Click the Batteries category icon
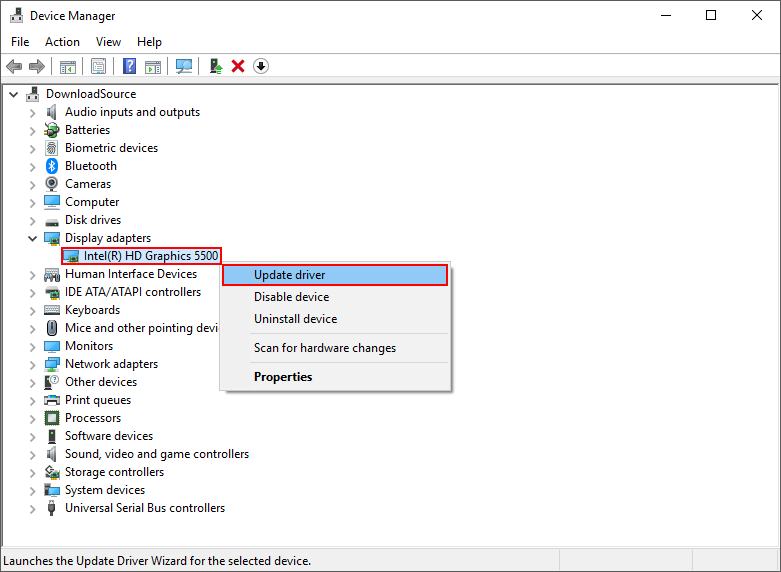The height and width of the screenshot is (572, 781). 52,130
